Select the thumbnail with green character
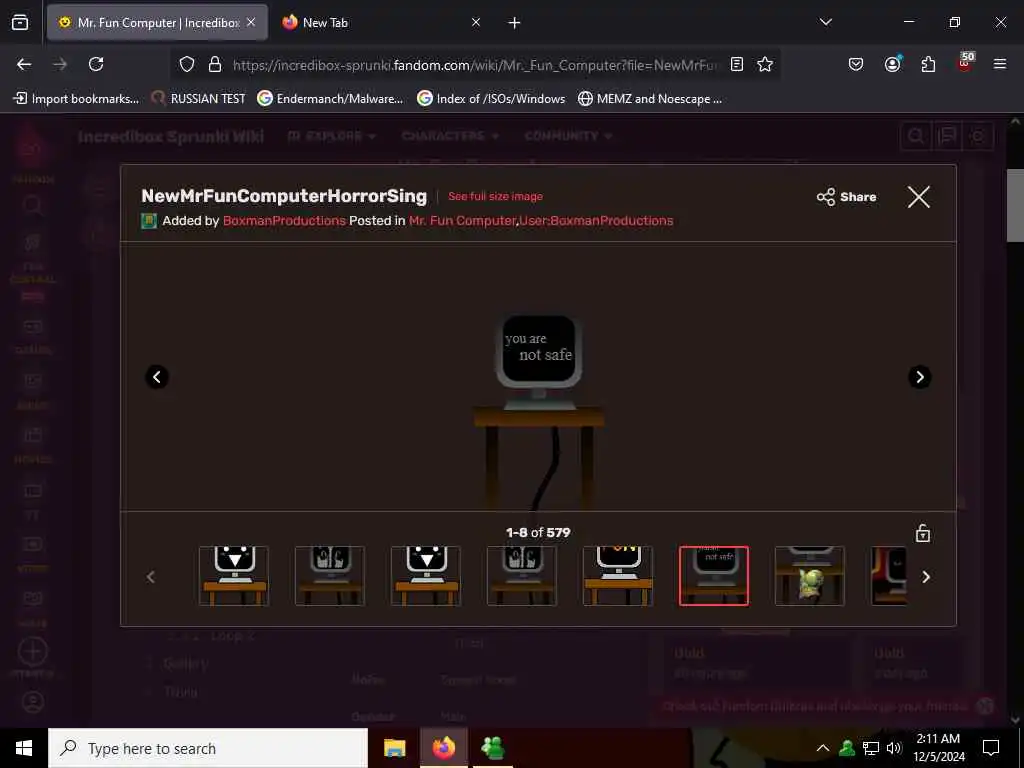This screenshot has width=1024, height=768. pos(810,576)
